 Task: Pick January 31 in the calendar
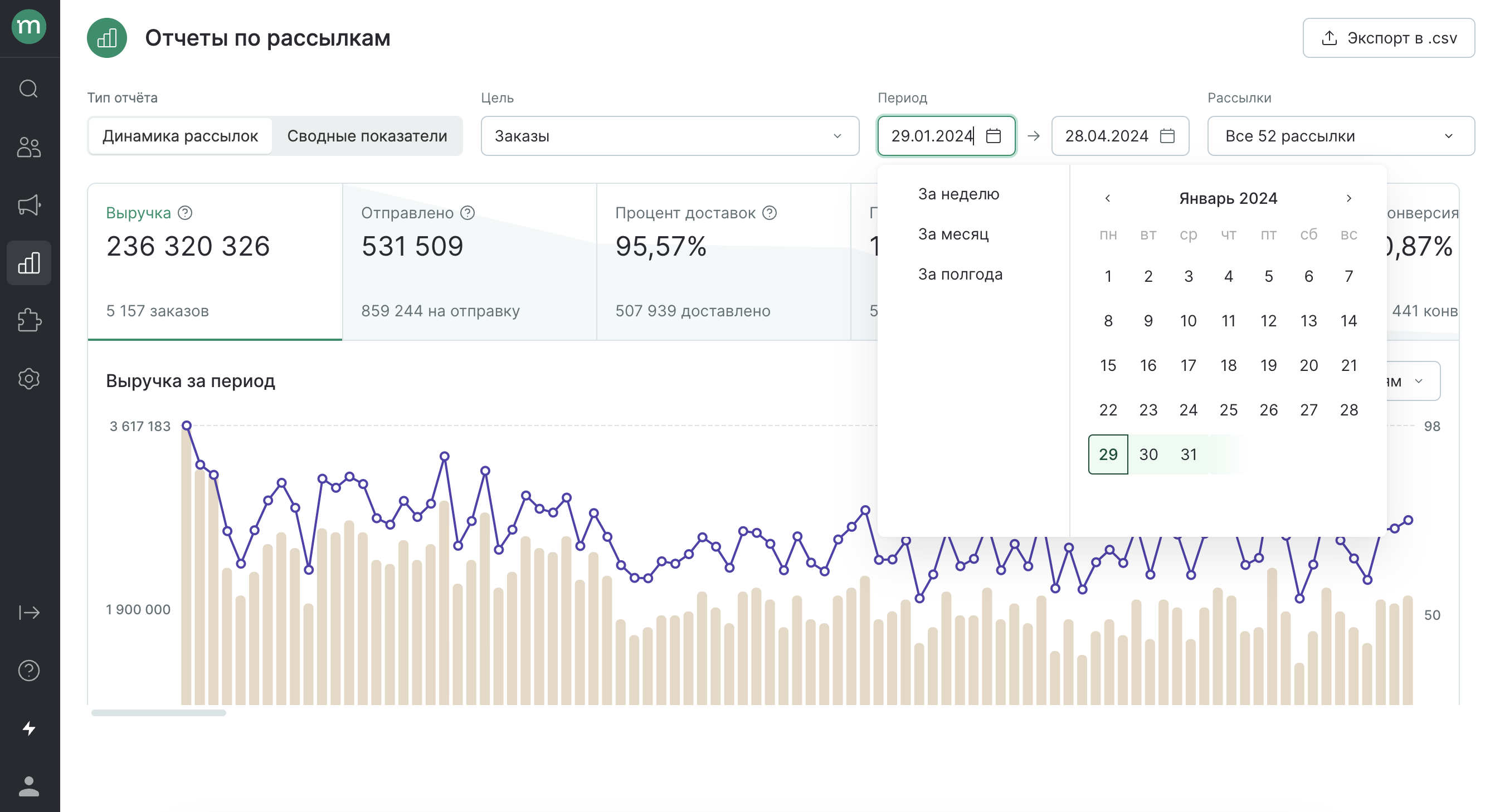1188,454
